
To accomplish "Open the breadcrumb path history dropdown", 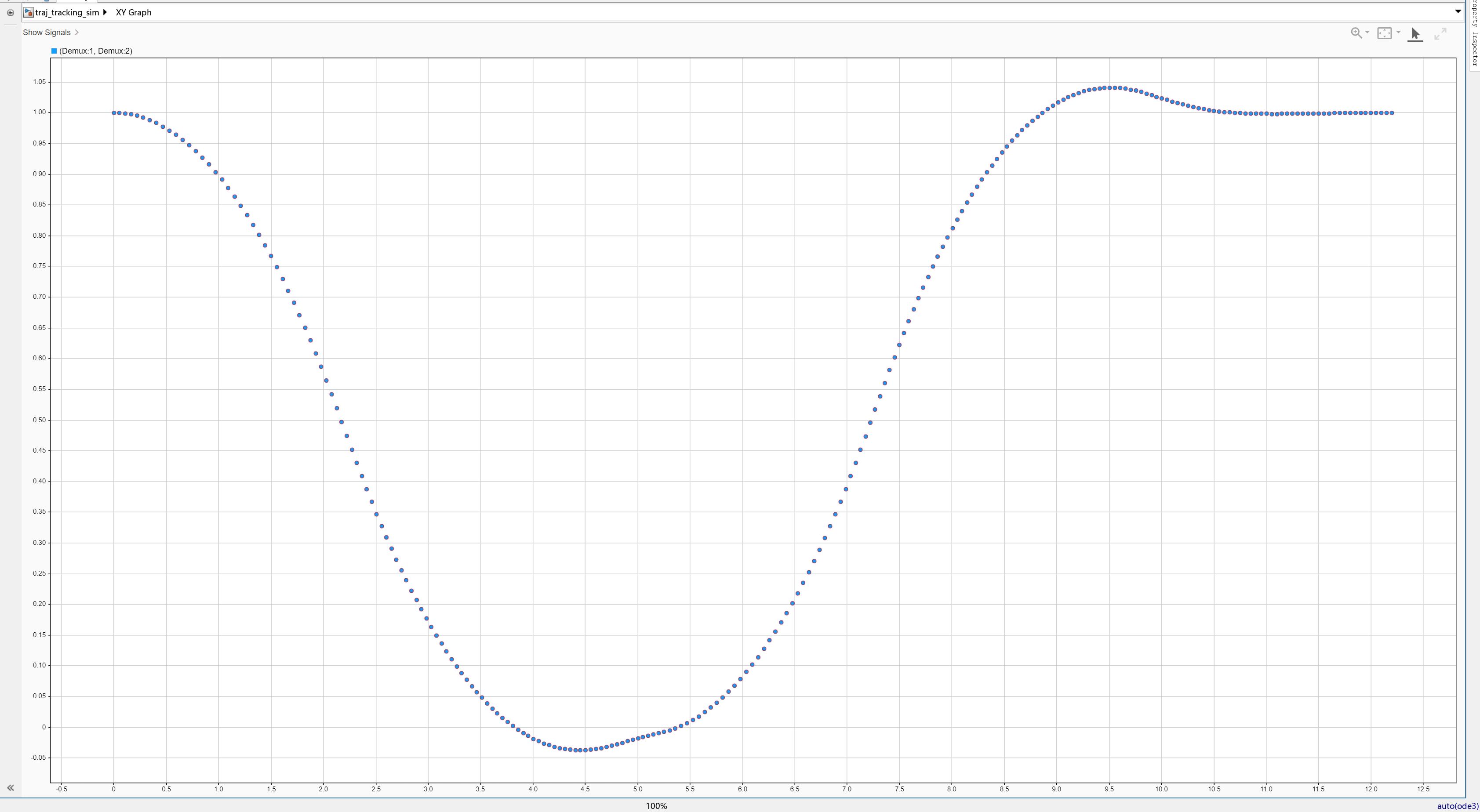I will 1458,11.
